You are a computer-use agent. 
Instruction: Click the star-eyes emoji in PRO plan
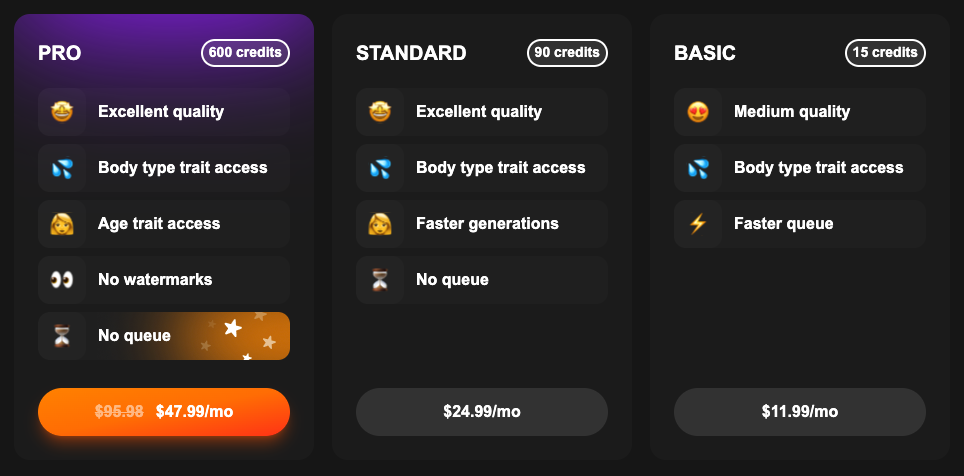pos(62,112)
